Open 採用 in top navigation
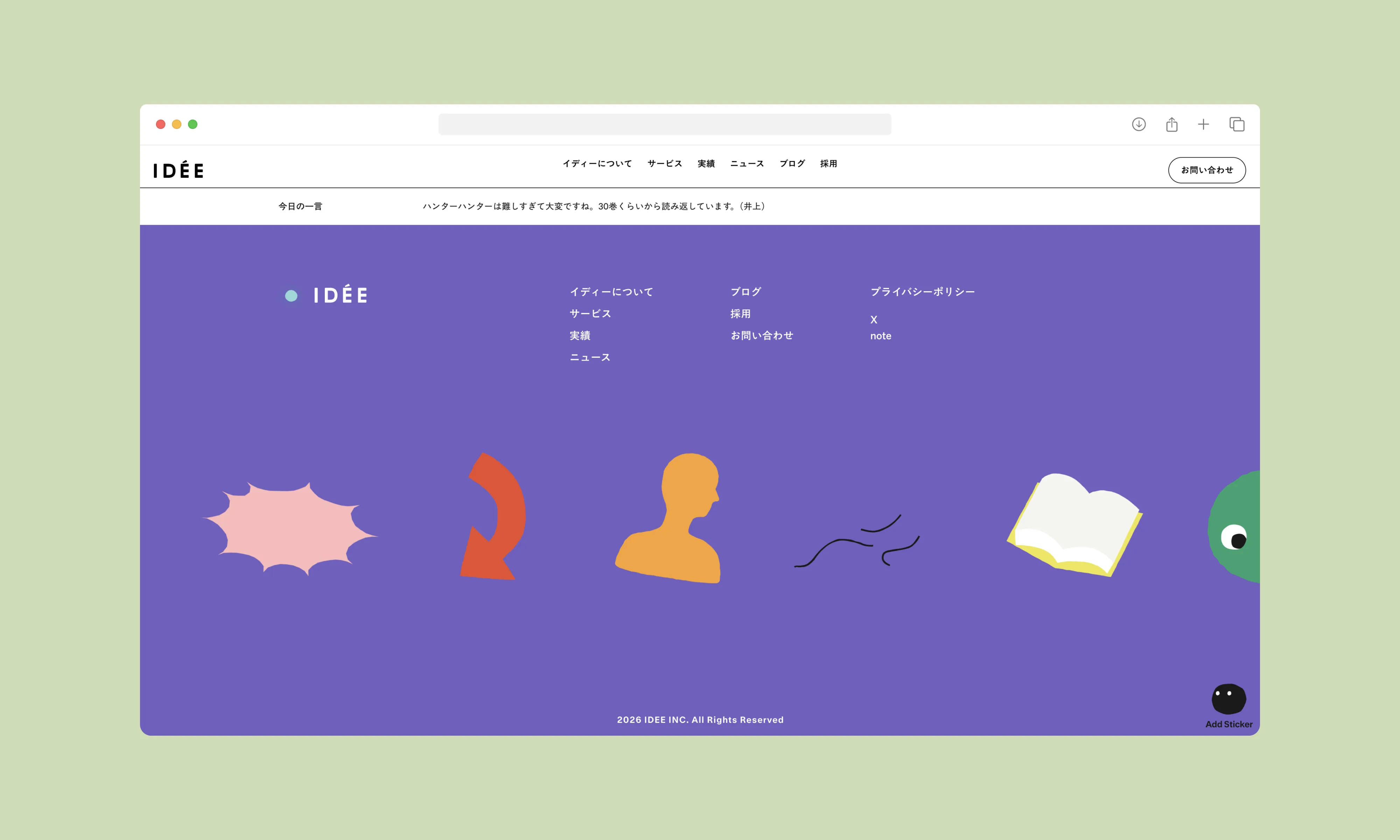1400x840 pixels. coord(828,163)
